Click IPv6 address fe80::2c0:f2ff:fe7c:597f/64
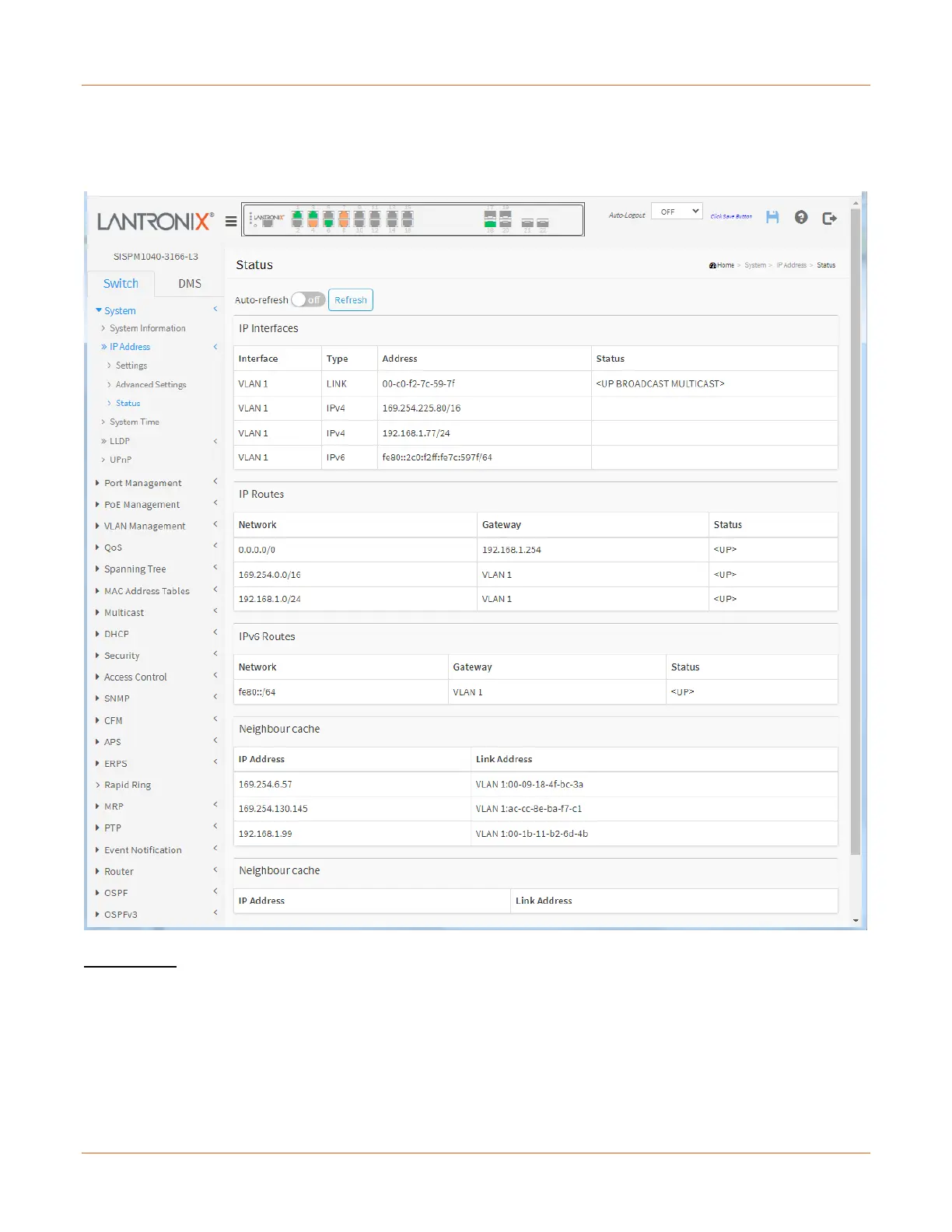The height and width of the screenshot is (1232, 952). 437,457
